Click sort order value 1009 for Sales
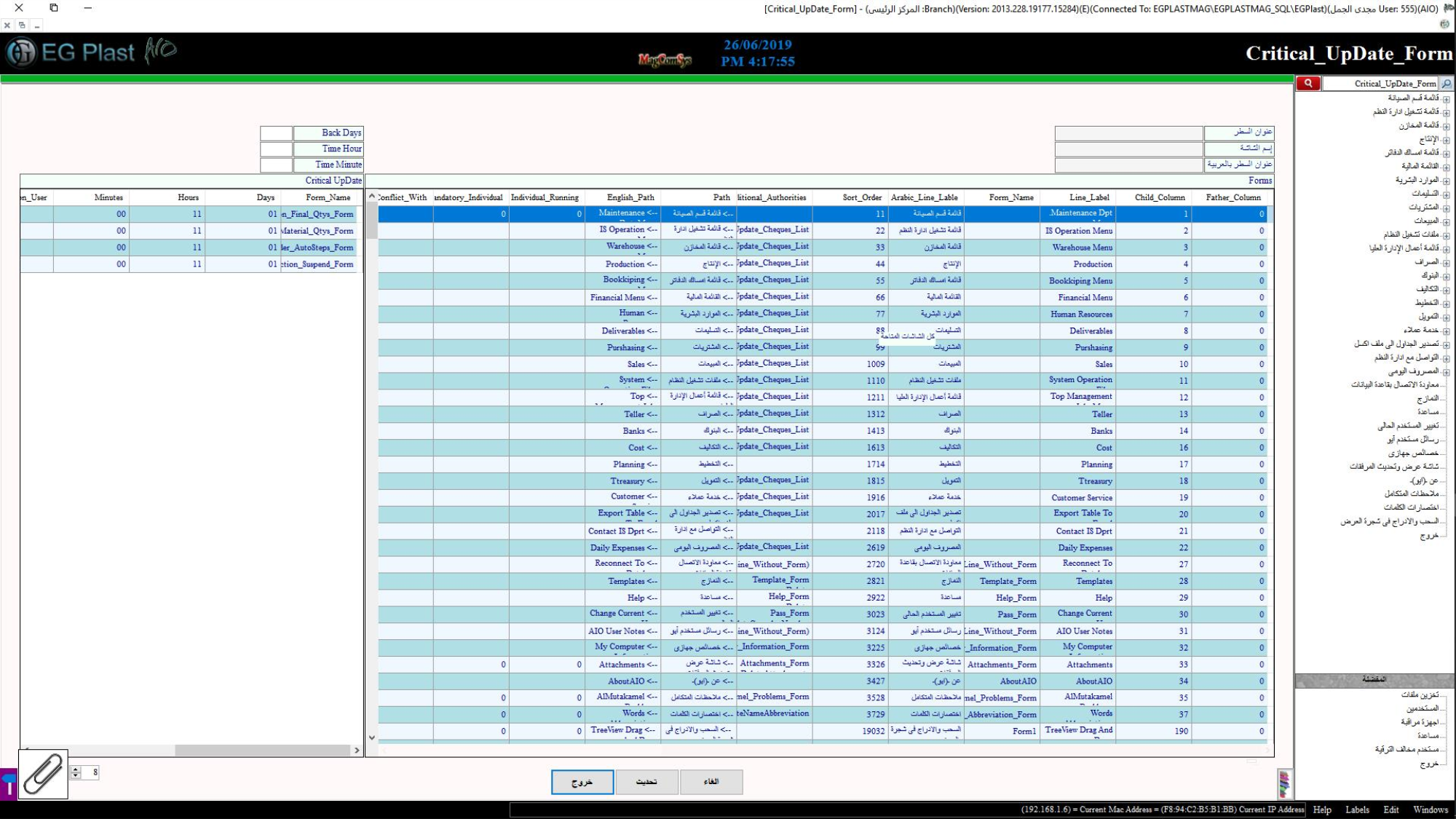Screen dimensions: 1456x819 click(850, 364)
